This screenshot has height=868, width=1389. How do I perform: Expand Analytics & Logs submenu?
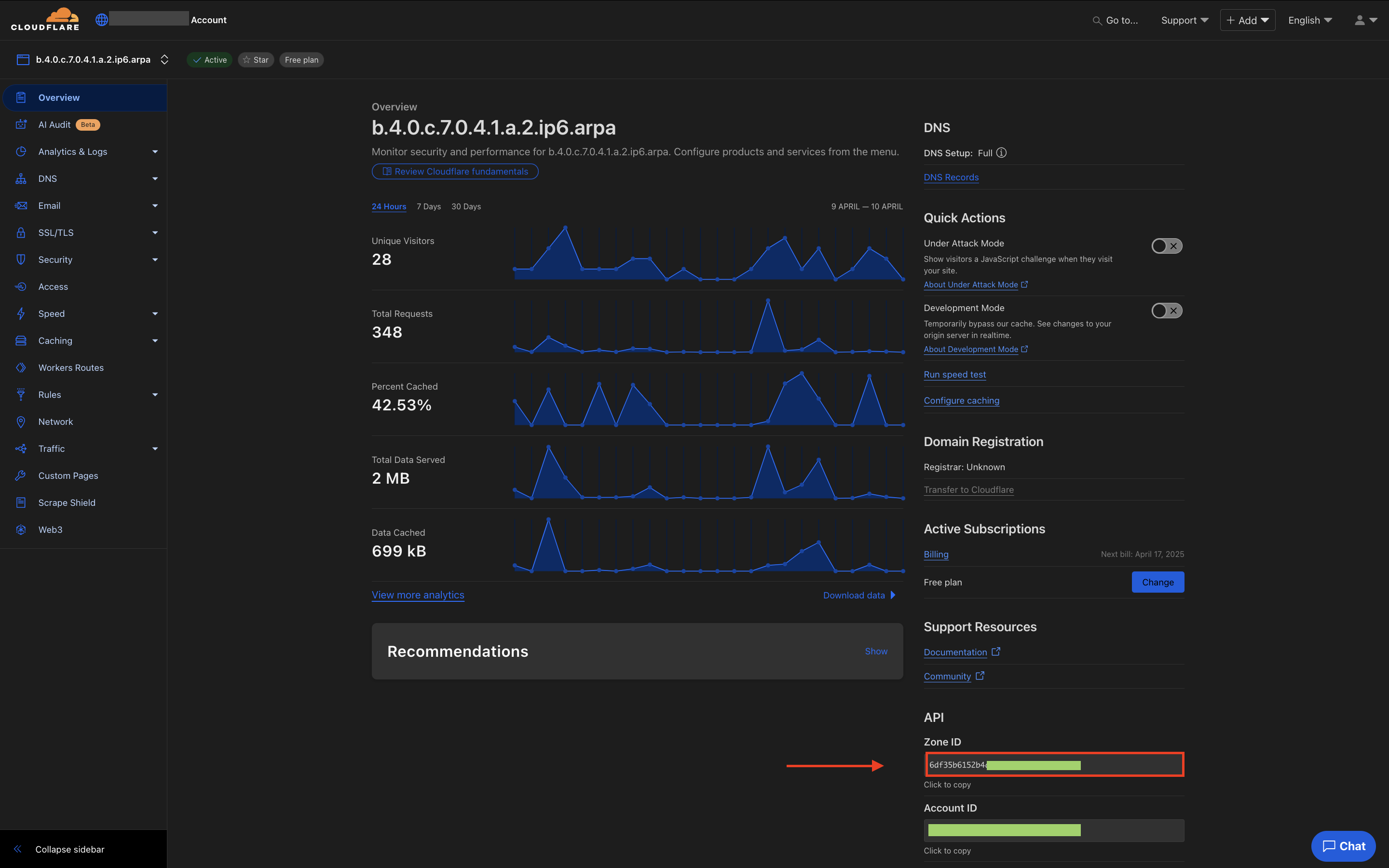(155, 151)
